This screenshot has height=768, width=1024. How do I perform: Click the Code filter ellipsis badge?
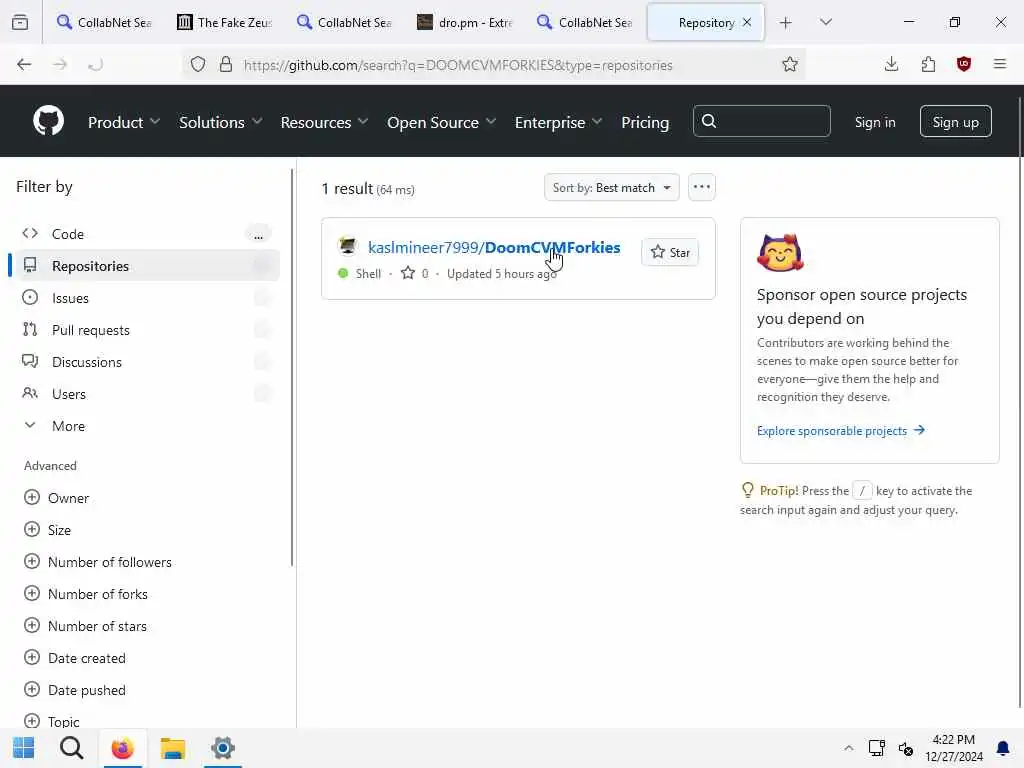[x=259, y=234]
